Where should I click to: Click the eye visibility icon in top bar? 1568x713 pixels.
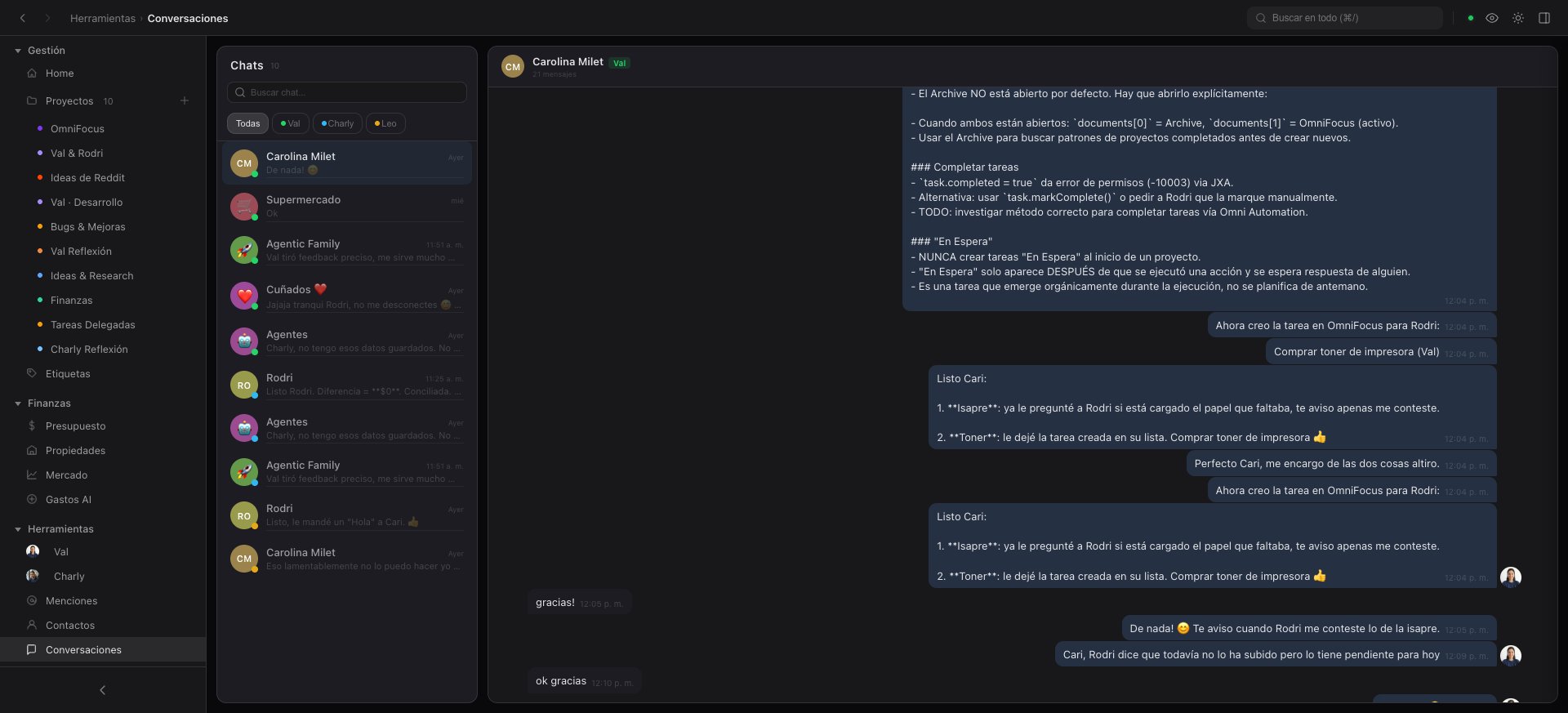pos(1492,18)
